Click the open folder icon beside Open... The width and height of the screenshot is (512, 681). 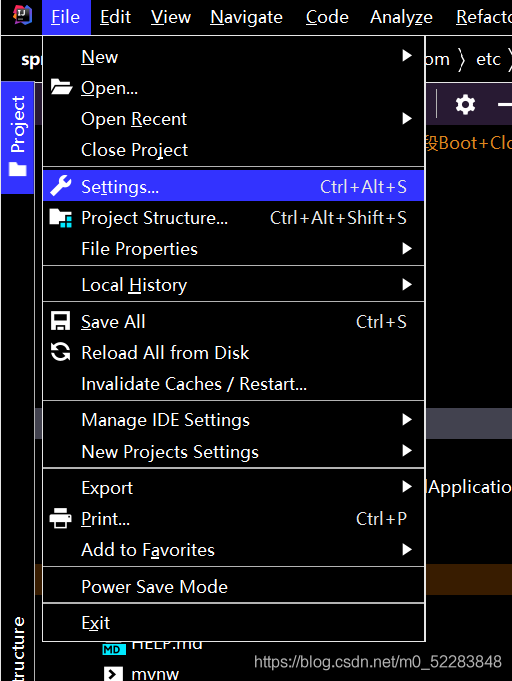61,87
